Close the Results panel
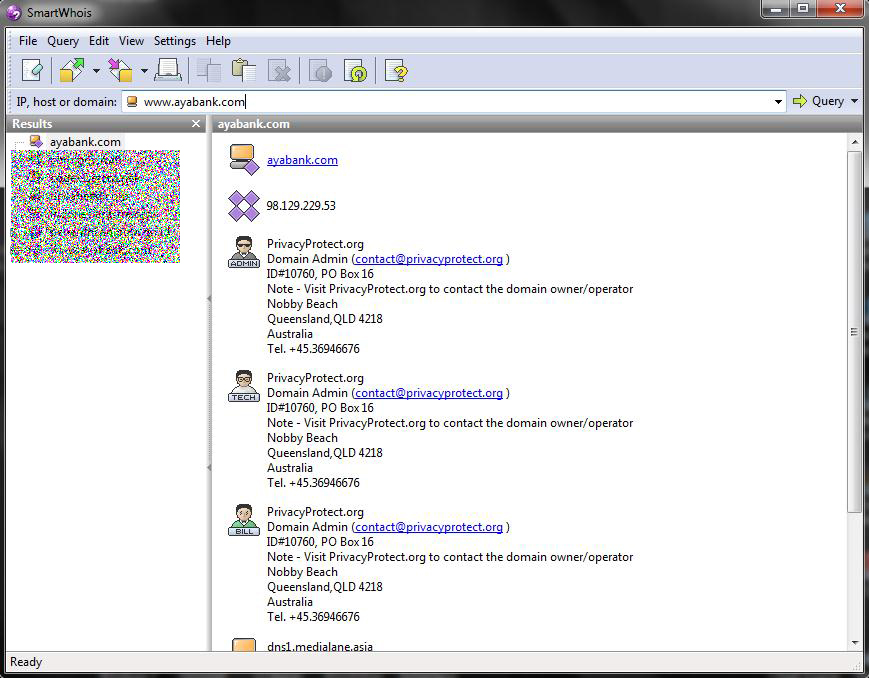This screenshot has height=678, width=869. click(196, 124)
